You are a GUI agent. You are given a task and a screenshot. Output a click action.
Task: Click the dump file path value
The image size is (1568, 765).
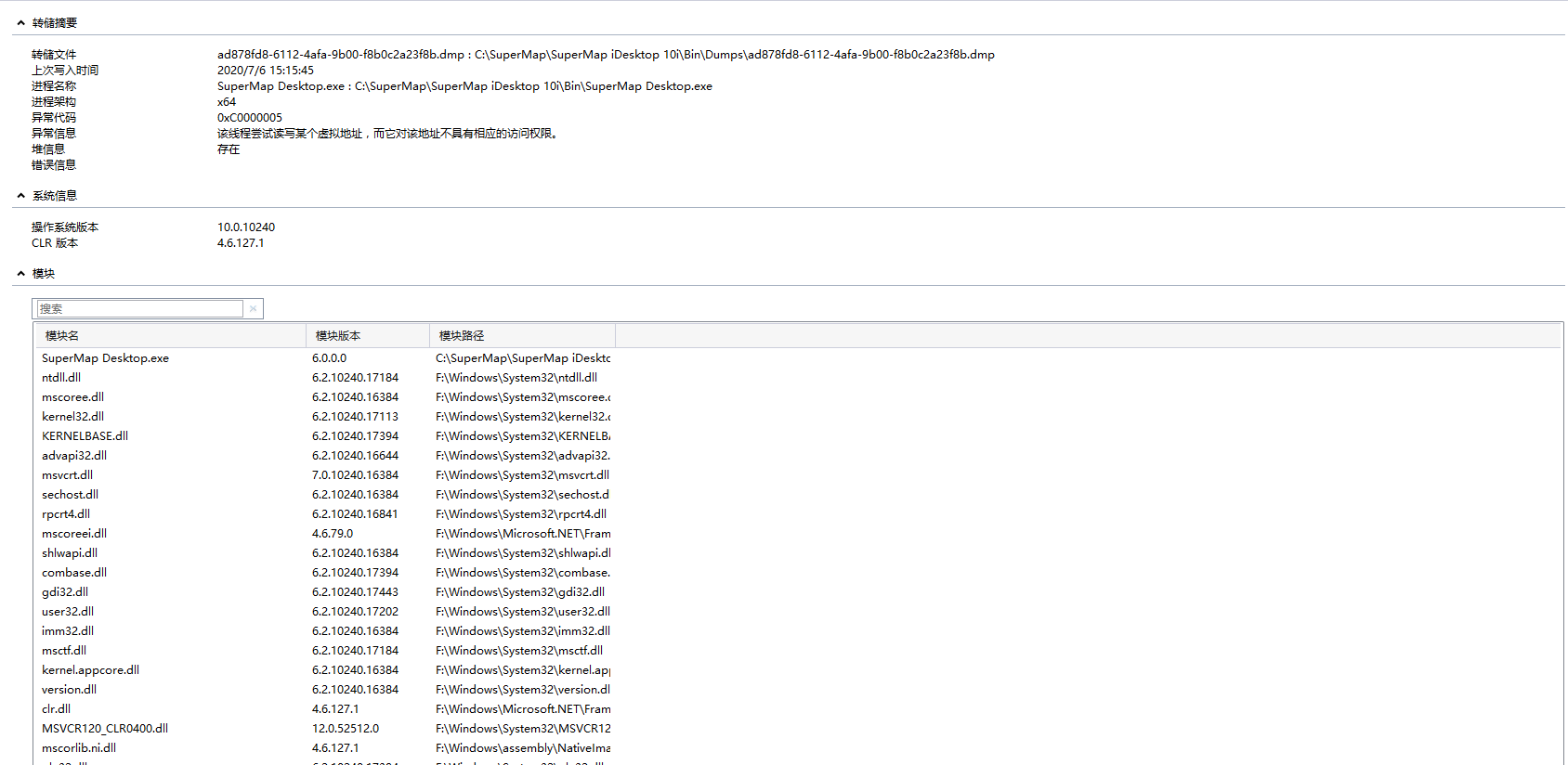pos(606,55)
